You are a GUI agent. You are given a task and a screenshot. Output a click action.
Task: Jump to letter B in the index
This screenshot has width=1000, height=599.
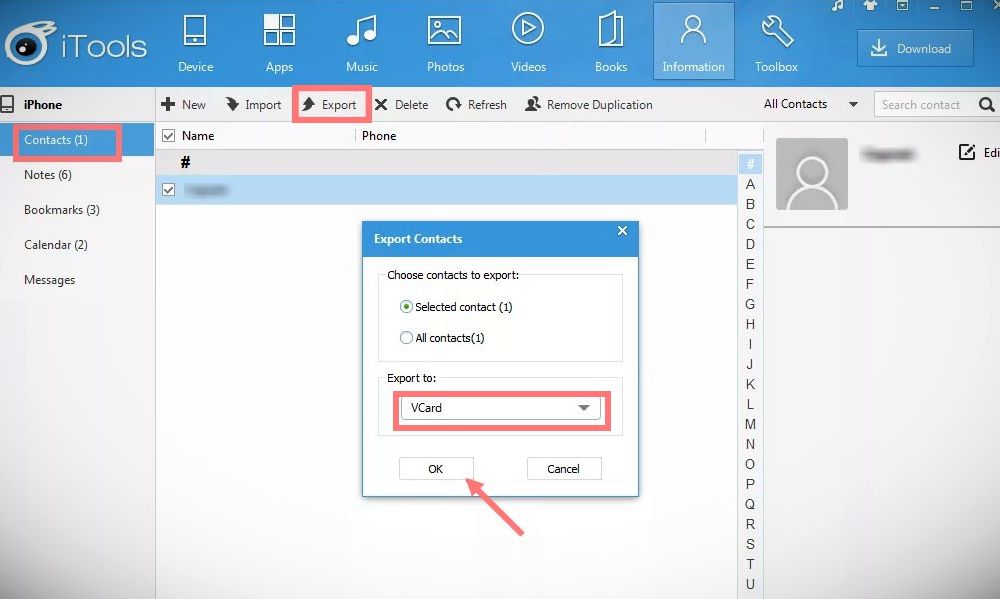coord(750,204)
